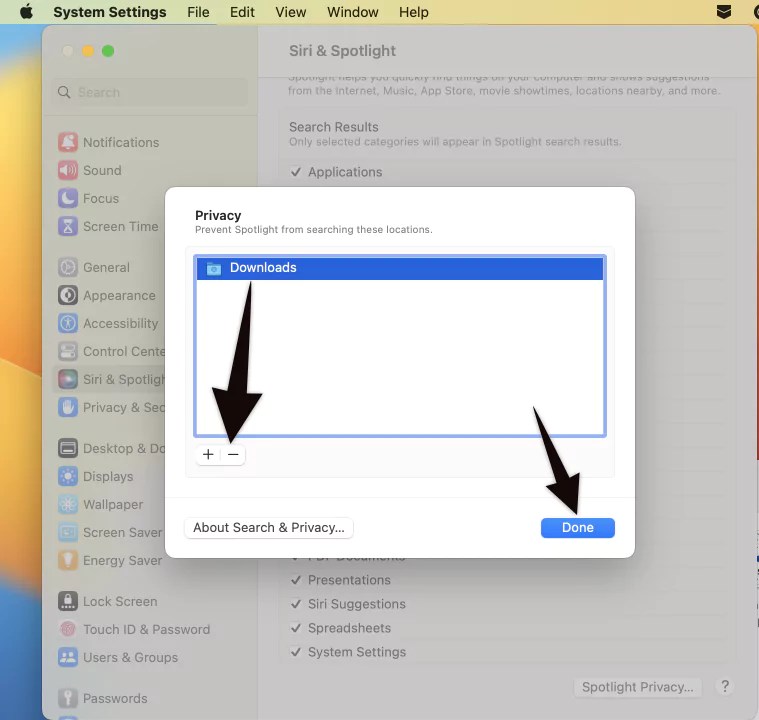Toggle the Siri Suggestions checkbox
This screenshot has height=720, width=759.
[296, 604]
